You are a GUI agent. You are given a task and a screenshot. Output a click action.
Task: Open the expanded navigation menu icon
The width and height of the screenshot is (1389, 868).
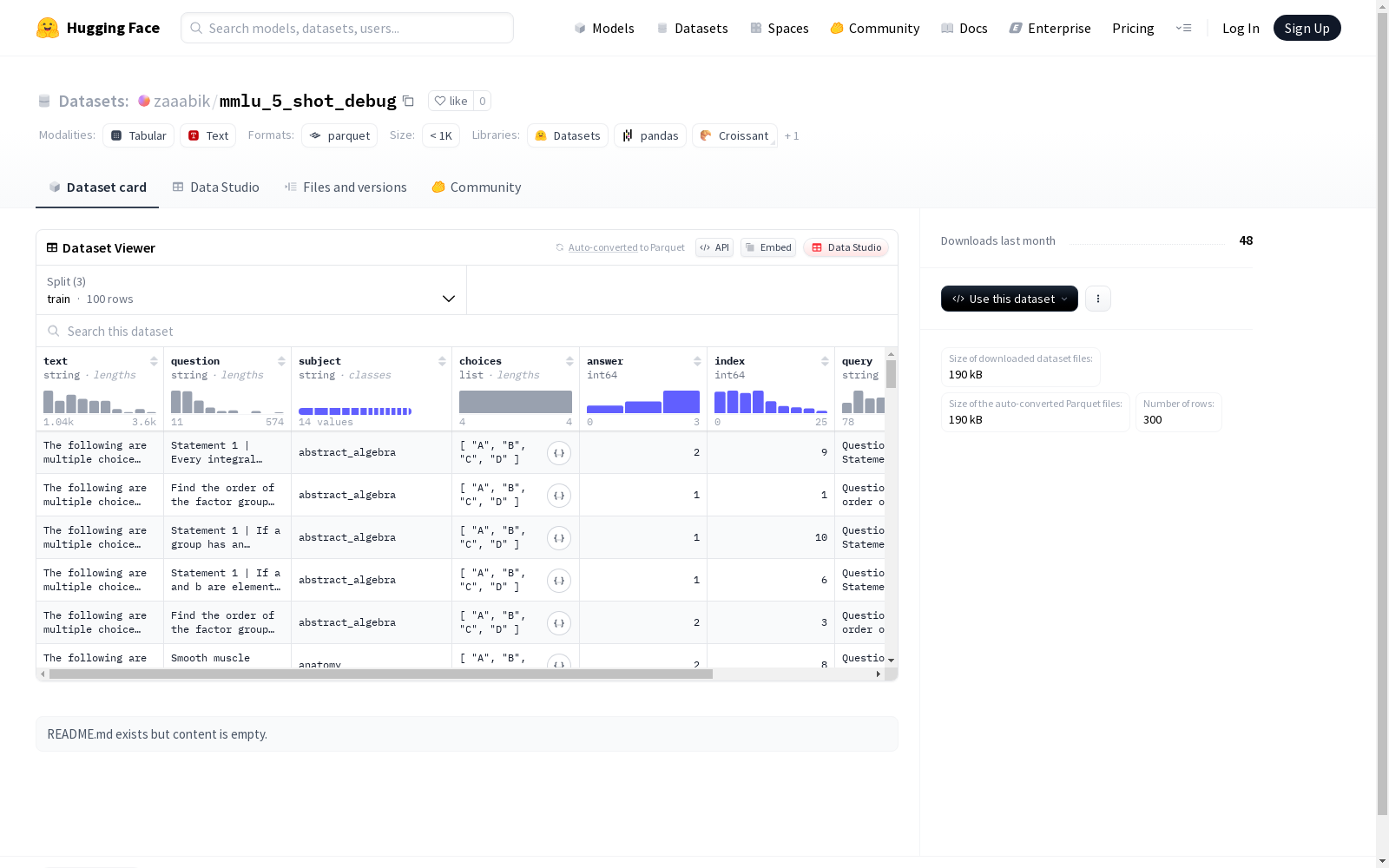(1184, 28)
